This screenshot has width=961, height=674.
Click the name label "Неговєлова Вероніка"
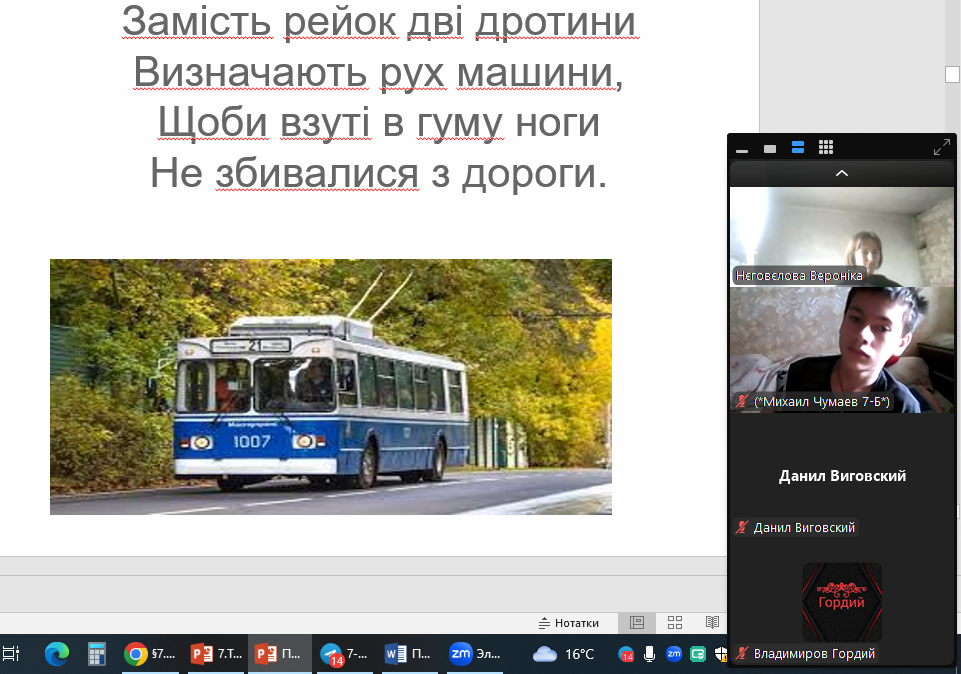799,276
